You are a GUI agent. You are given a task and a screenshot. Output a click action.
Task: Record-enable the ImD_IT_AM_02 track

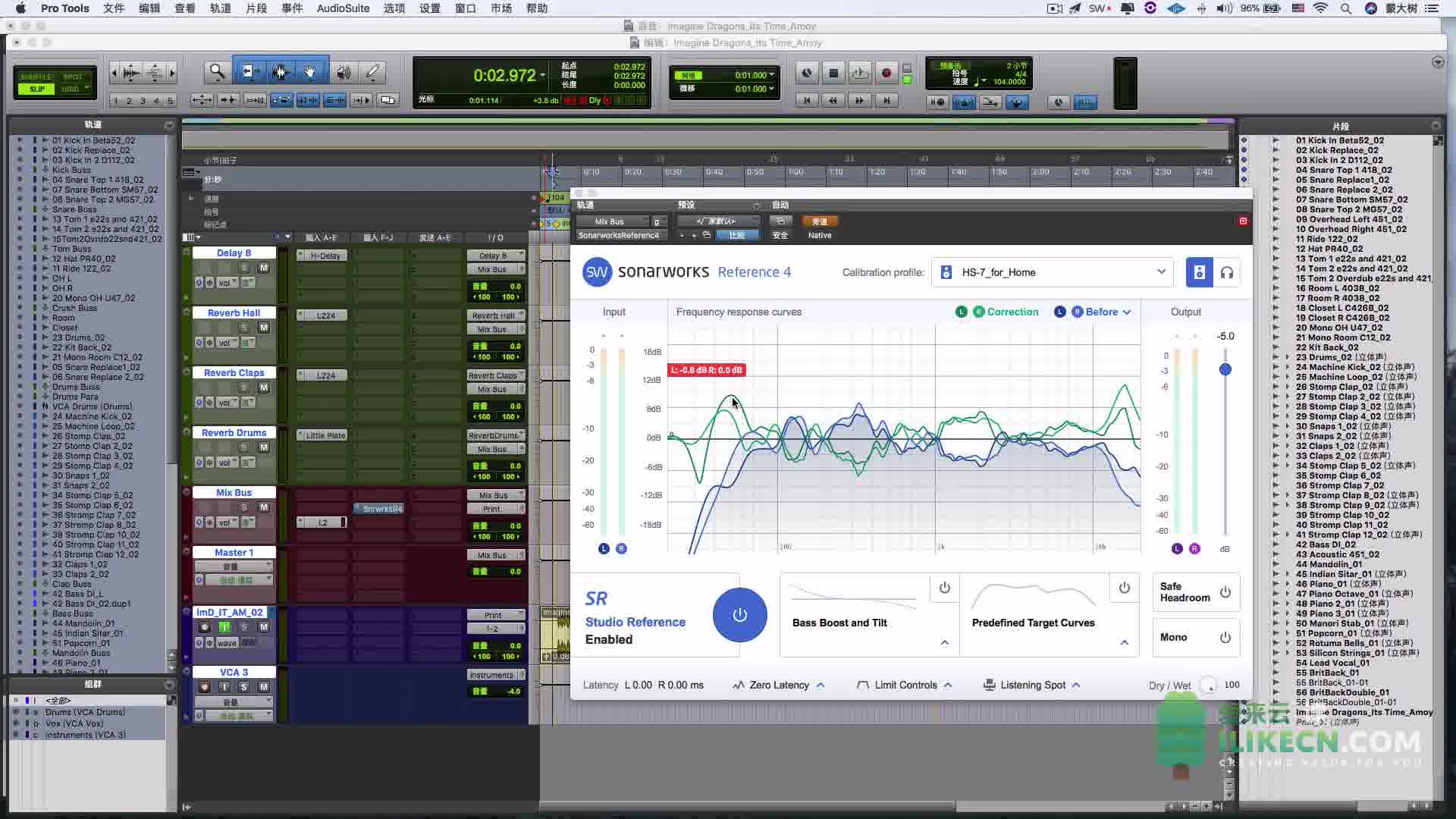point(204,627)
